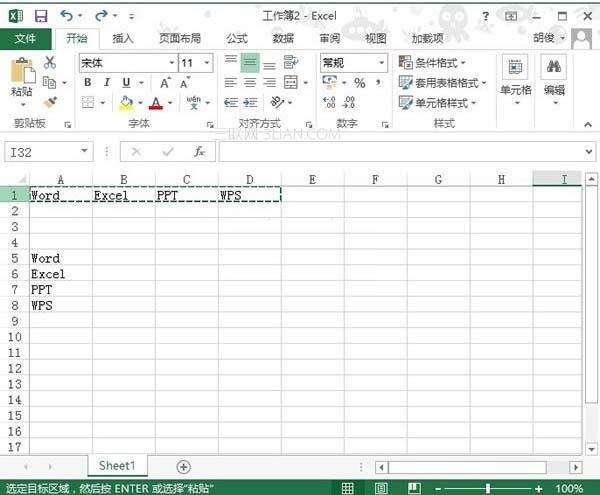Toggle the highlighted middle align button
This screenshot has width=600, height=495.
[250, 63]
